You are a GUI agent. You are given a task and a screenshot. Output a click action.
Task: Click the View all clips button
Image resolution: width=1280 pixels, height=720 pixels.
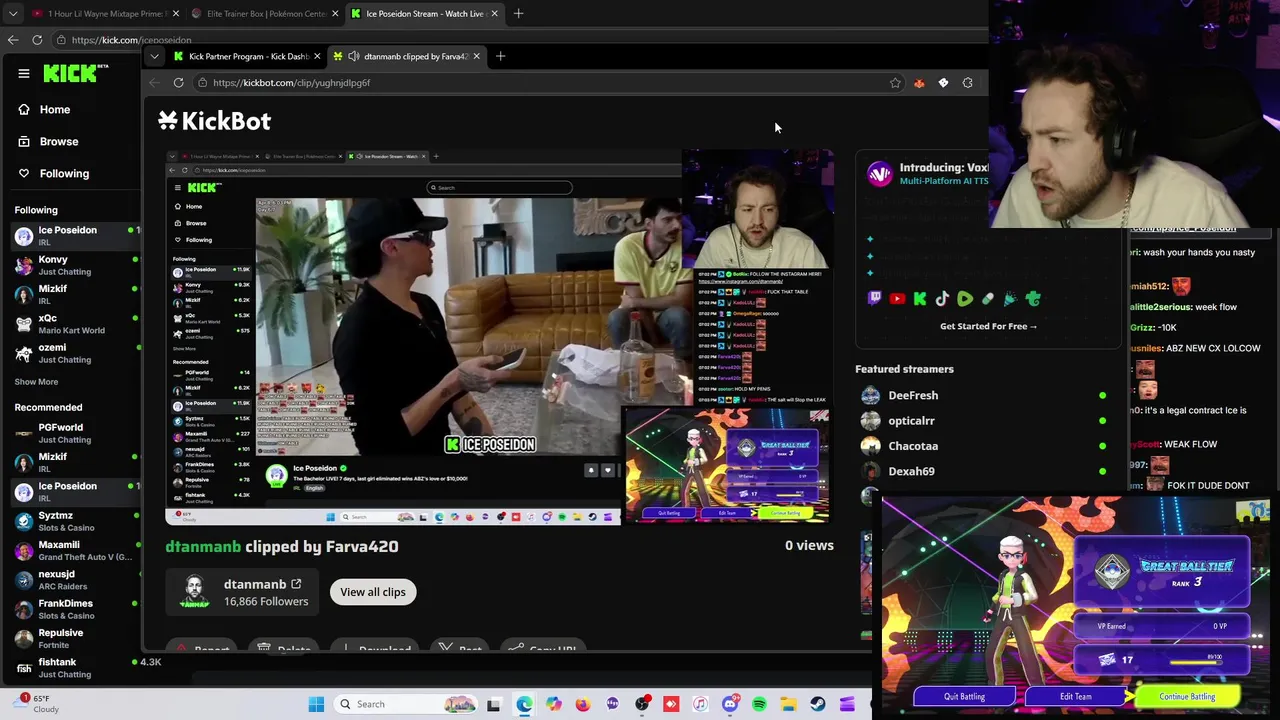373,592
